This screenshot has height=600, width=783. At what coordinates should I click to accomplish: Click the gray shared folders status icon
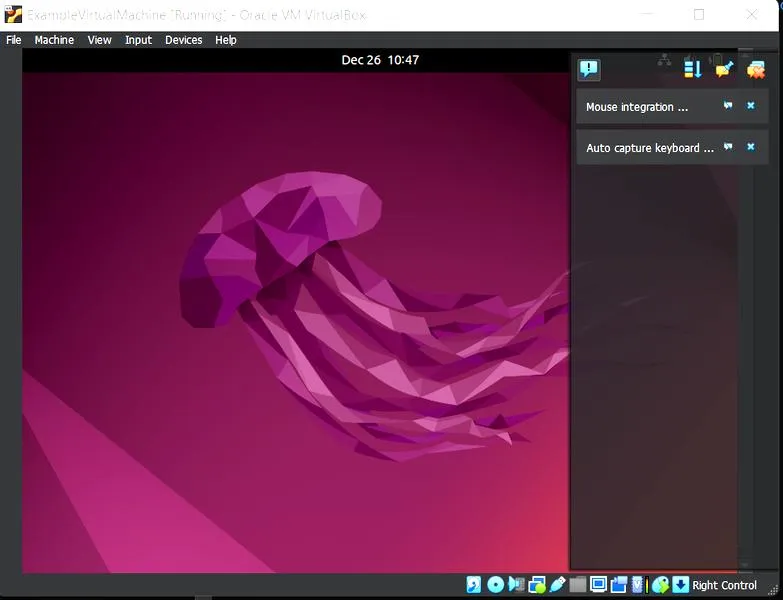pyautogui.click(x=578, y=585)
